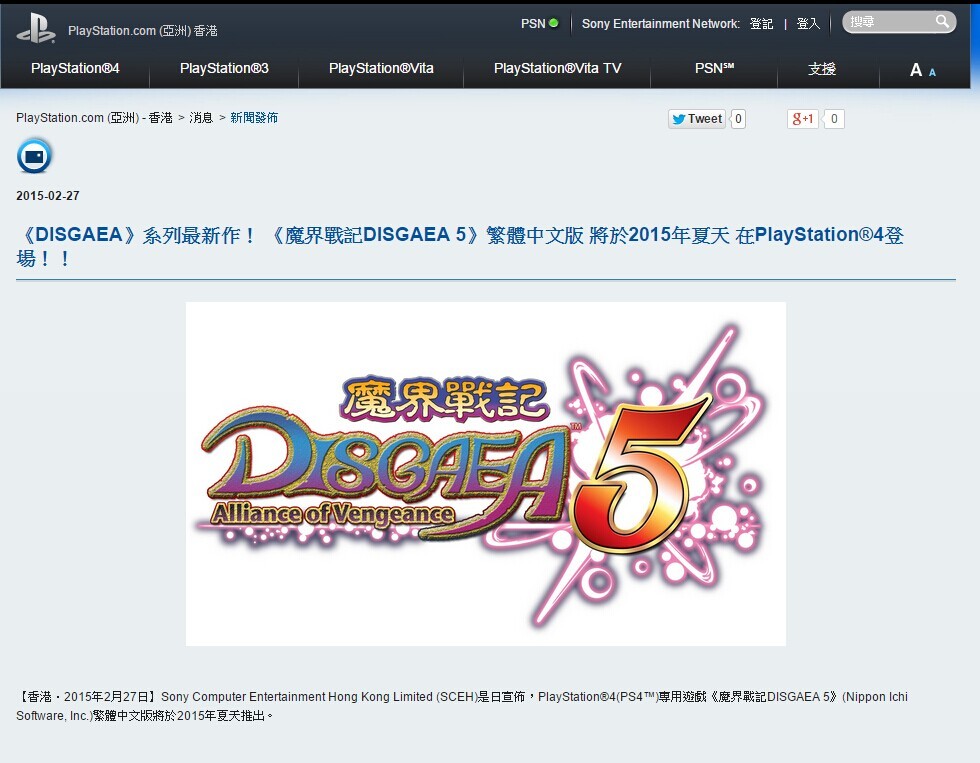Open the PlayStation®4 menu

(75, 69)
